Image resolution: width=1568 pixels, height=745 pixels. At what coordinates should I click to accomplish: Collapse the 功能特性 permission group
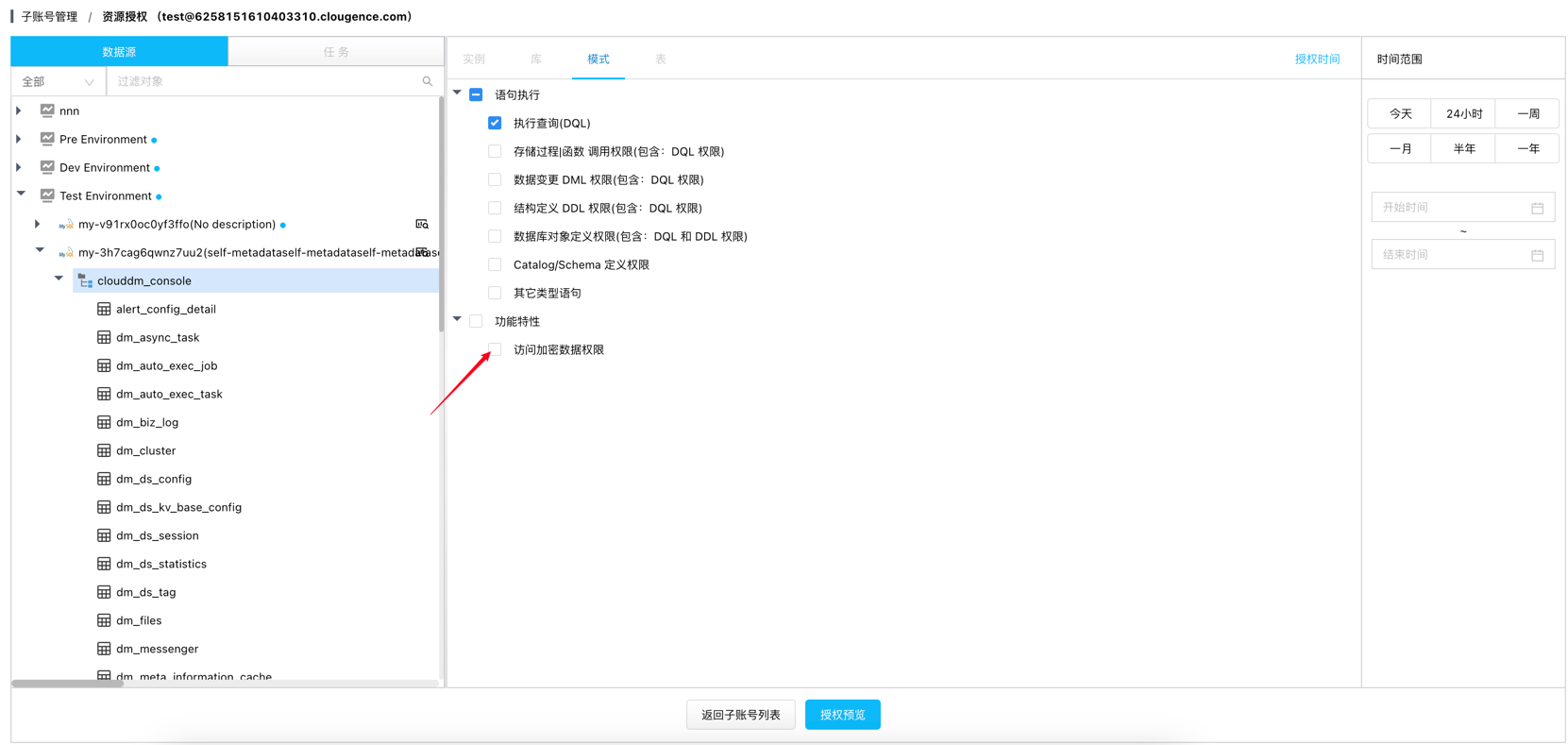coord(457,319)
